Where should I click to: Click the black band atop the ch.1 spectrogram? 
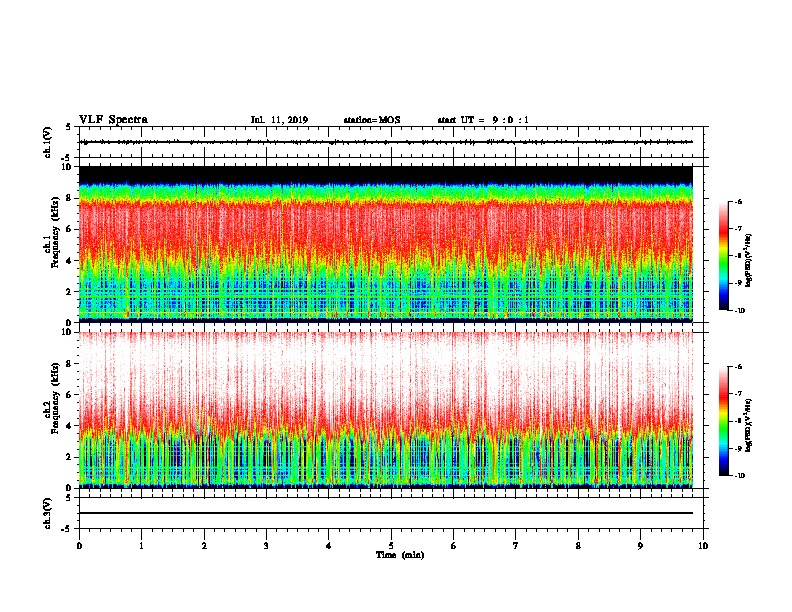click(386, 175)
